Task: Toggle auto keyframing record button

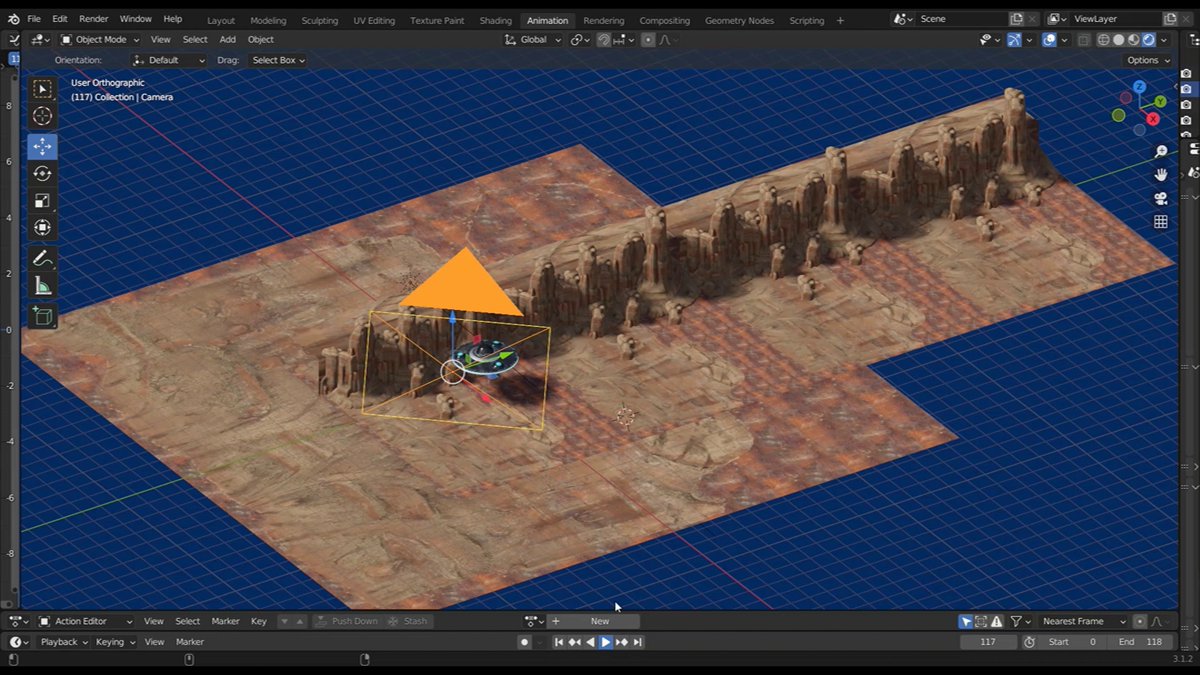Action: coord(524,641)
